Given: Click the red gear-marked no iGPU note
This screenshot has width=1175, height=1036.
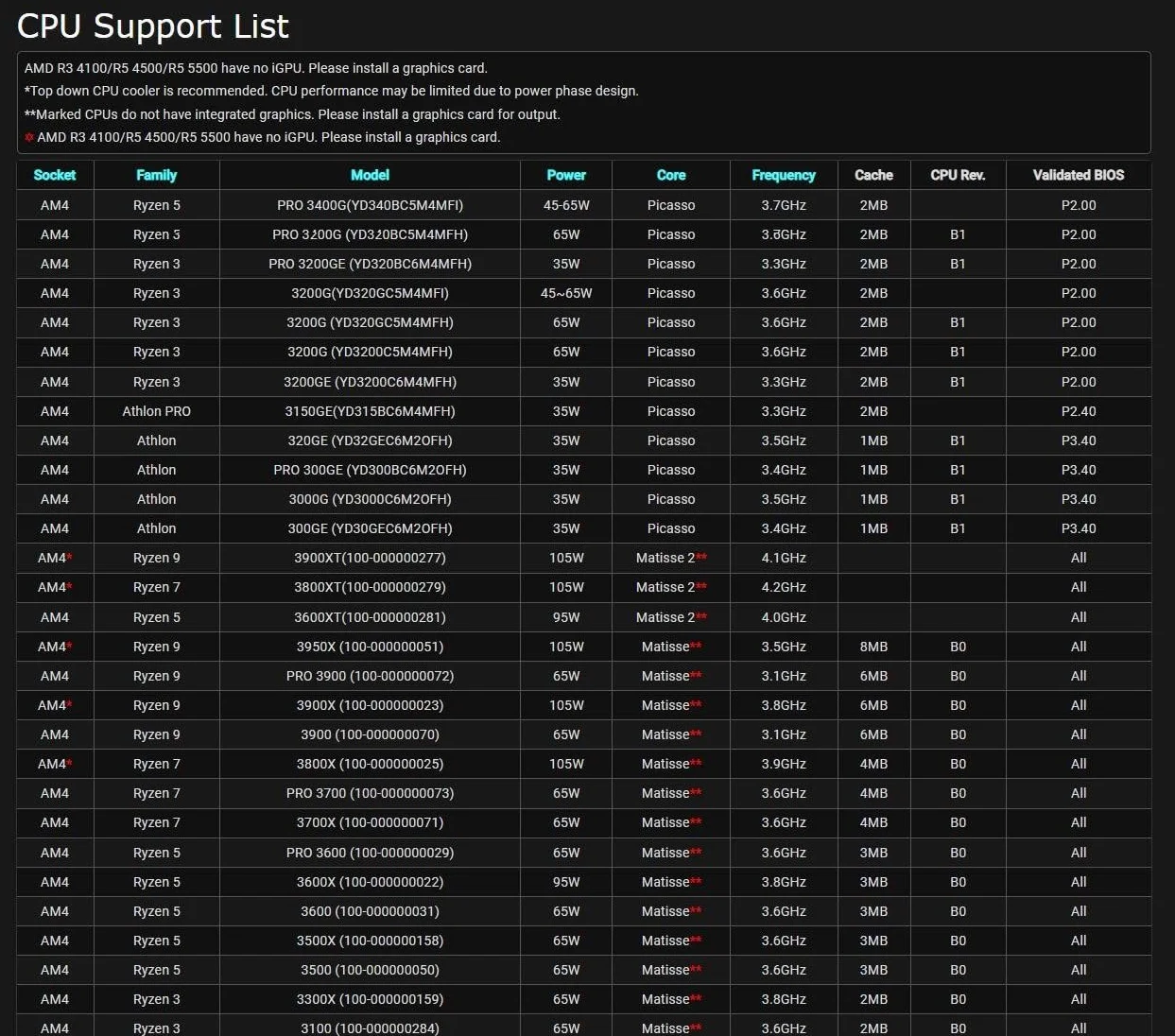Looking at the screenshot, I should (x=263, y=137).
